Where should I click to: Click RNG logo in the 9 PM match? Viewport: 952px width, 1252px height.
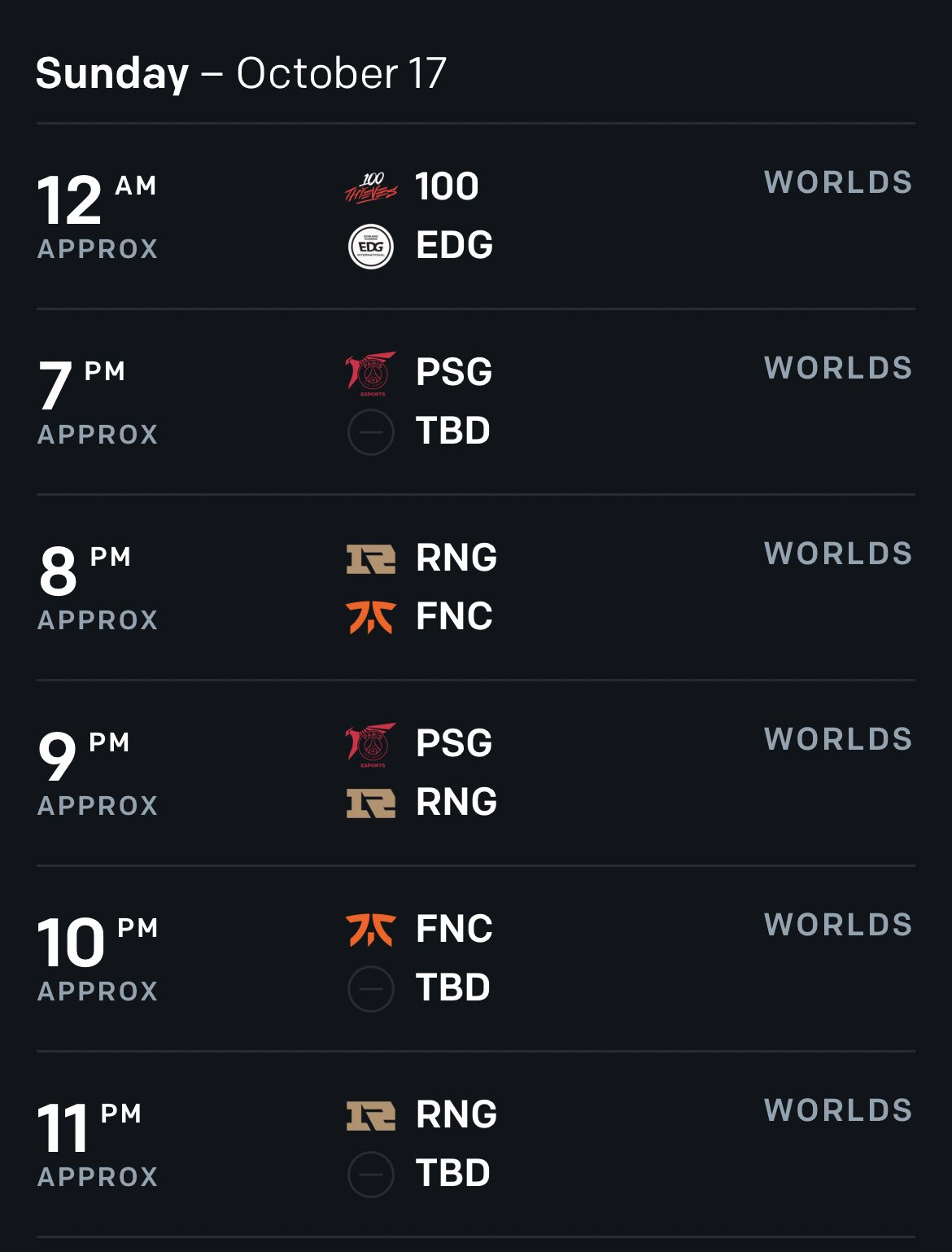click(x=371, y=803)
